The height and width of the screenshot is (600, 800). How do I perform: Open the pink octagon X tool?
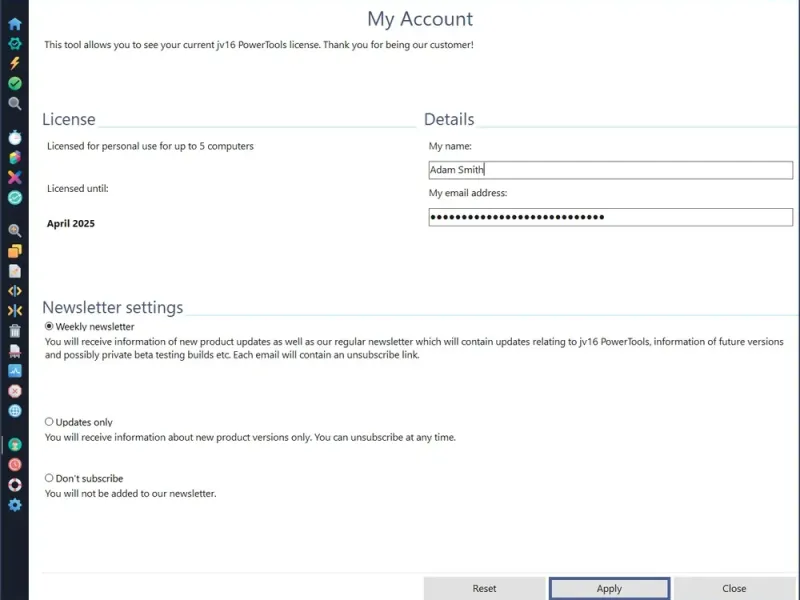(15, 391)
